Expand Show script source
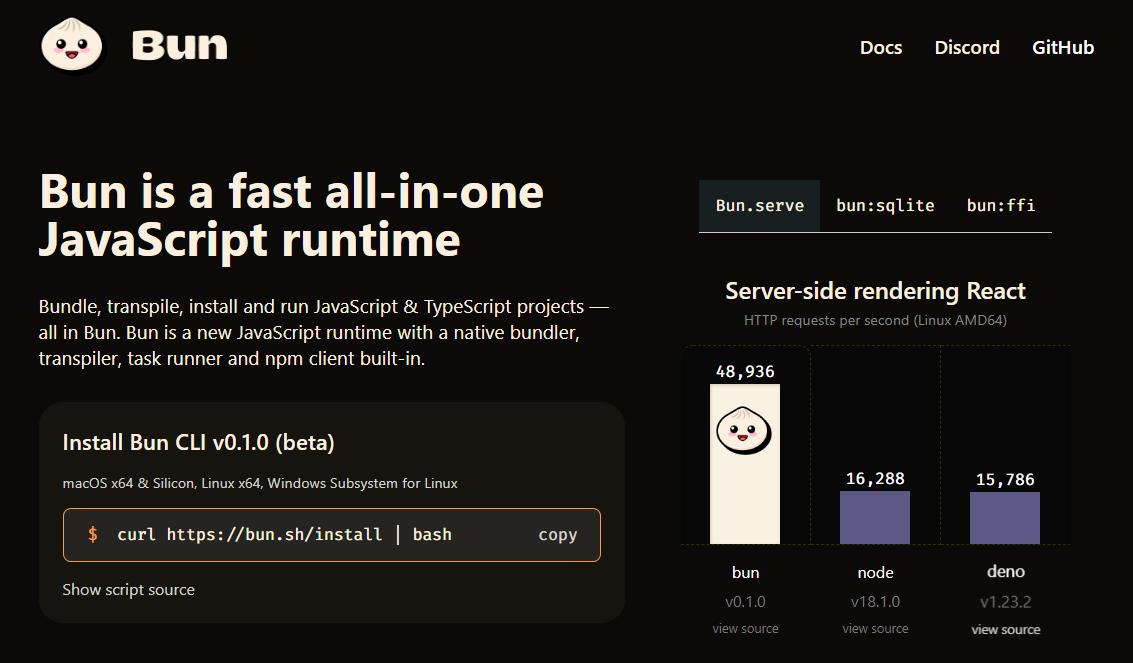1133x663 pixels. [129, 590]
